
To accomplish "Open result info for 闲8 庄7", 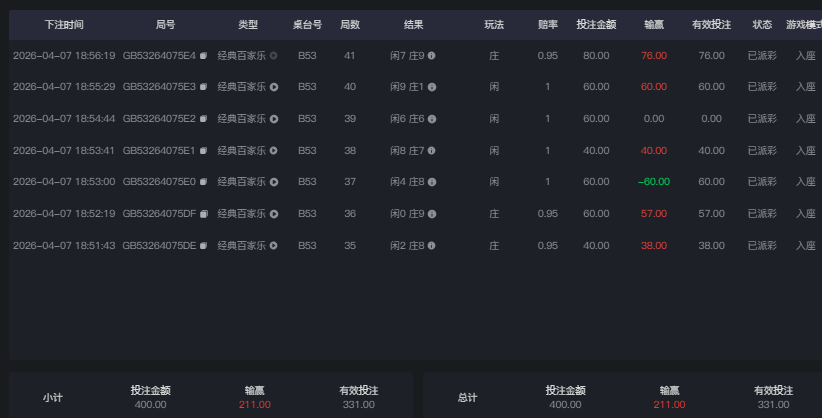I will (x=431, y=151).
